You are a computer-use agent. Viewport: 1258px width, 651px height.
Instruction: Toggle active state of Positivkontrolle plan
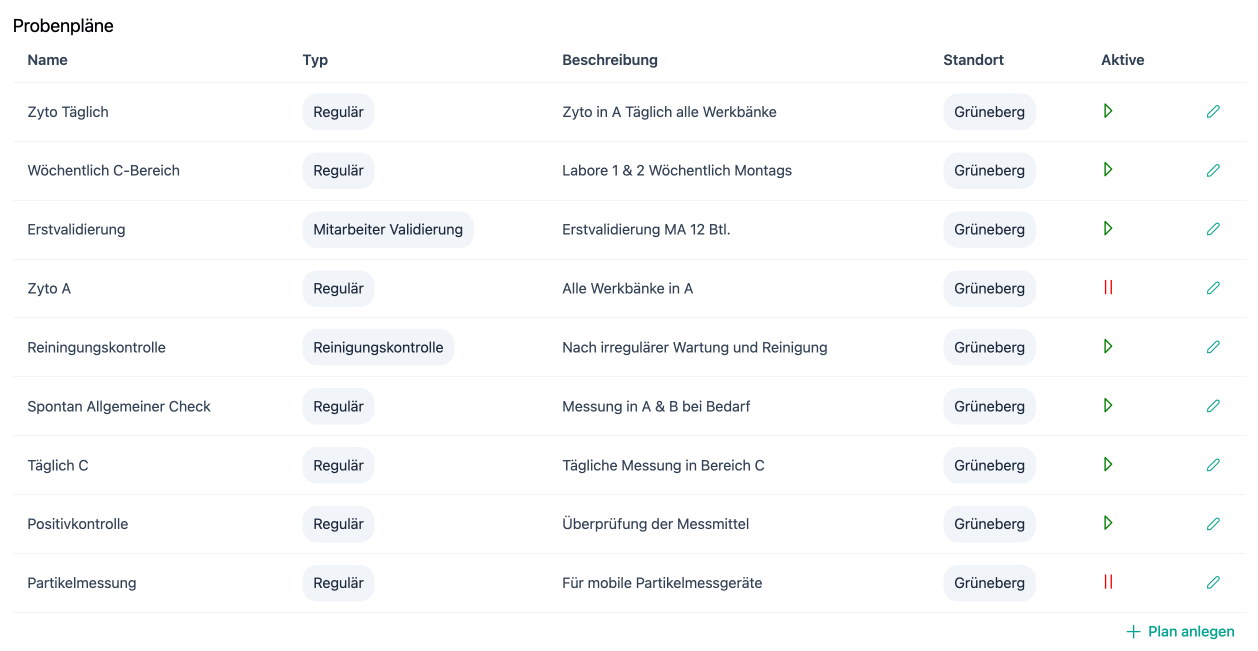pyautogui.click(x=1108, y=523)
